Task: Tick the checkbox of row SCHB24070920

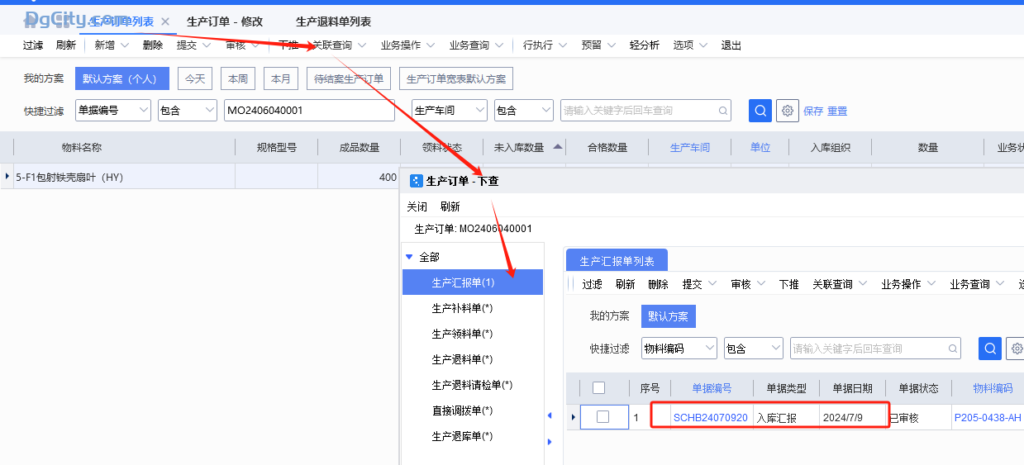Action: 603,417
